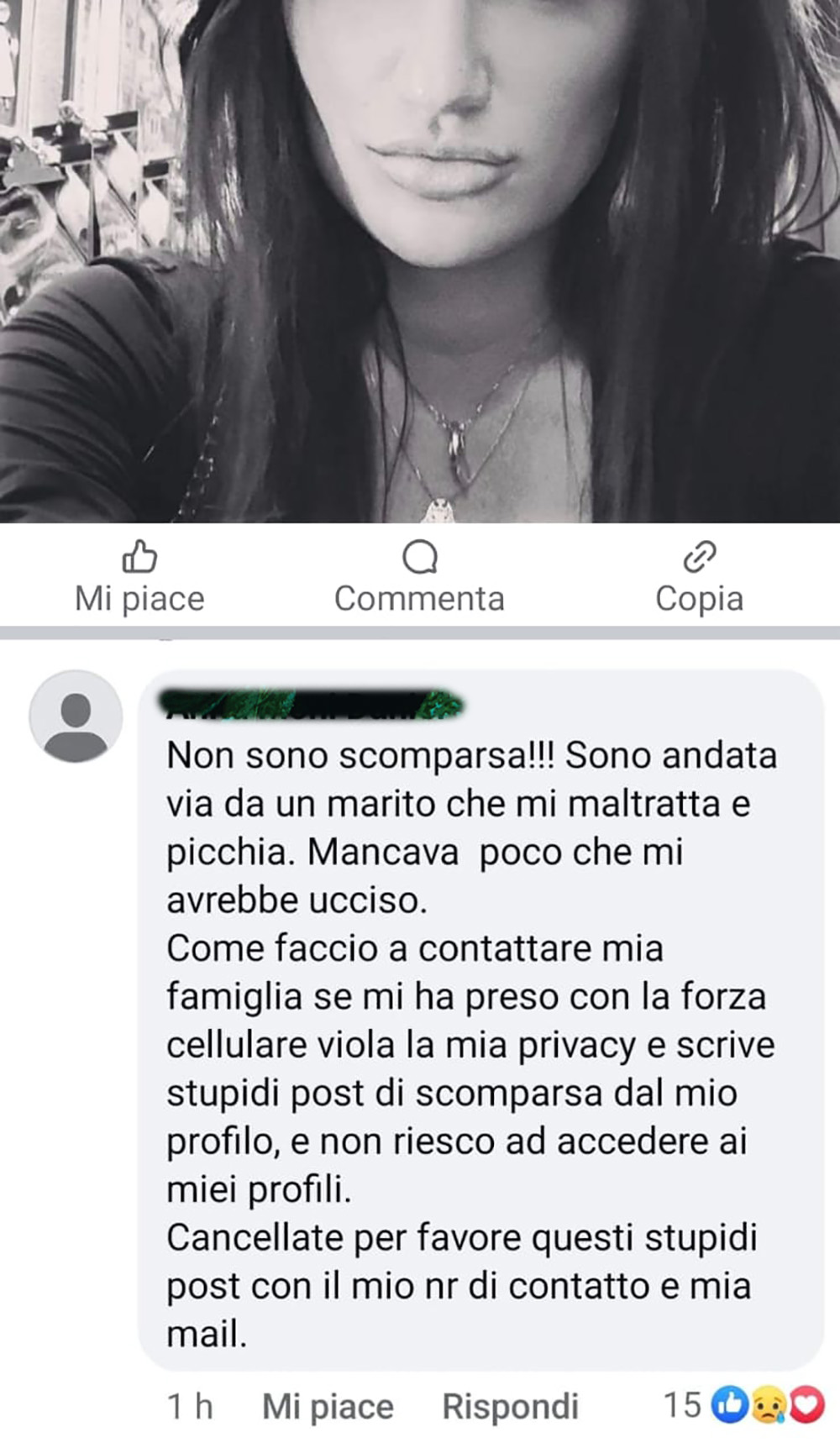This screenshot has width=840, height=1443.
Task: Open the sad face reaction icon
Action: coord(769,1404)
